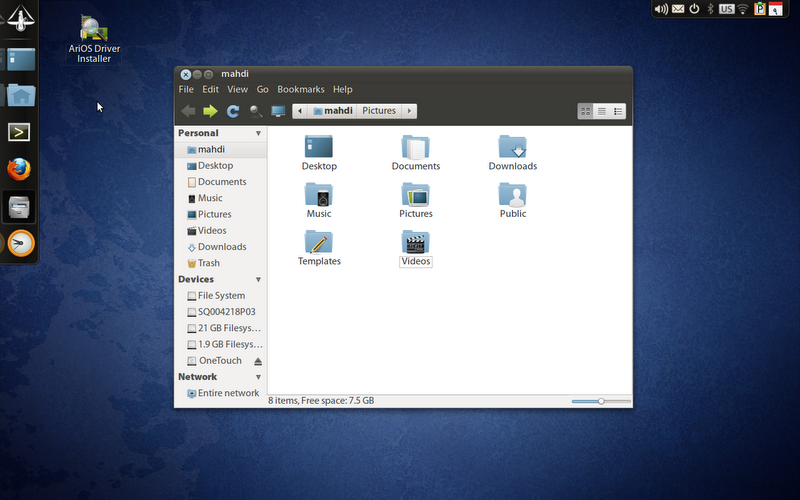Reload the folder with the refresh icon
The width and height of the screenshot is (800, 500).
pos(233,111)
